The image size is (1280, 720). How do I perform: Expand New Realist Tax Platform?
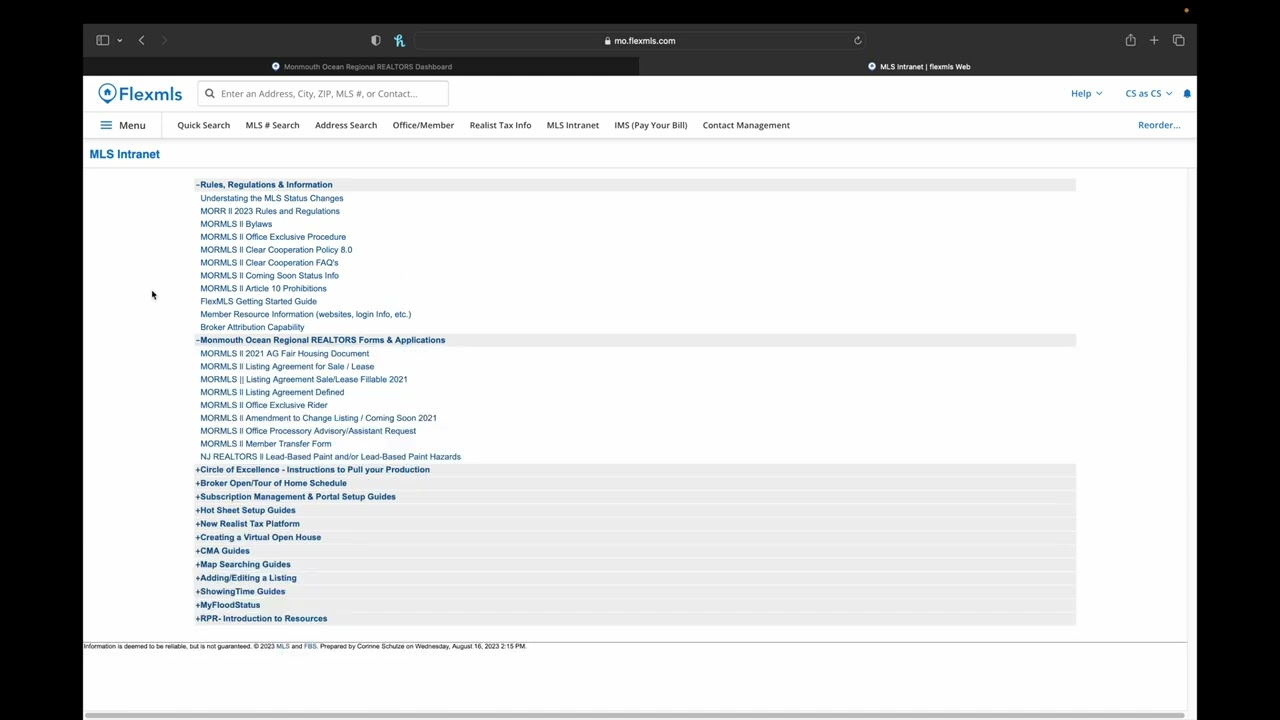pos(247,524)
